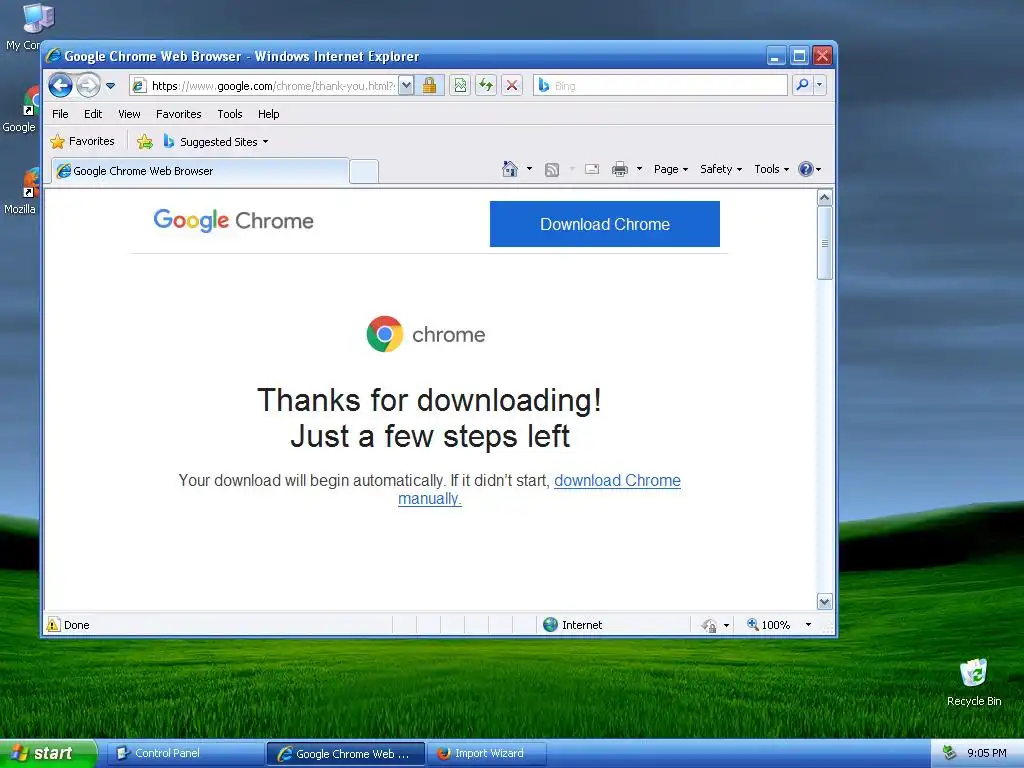Click the Internet Explorer title bar icon
The height and width of the screenshot is (768, 1024).
coord(54,56)
